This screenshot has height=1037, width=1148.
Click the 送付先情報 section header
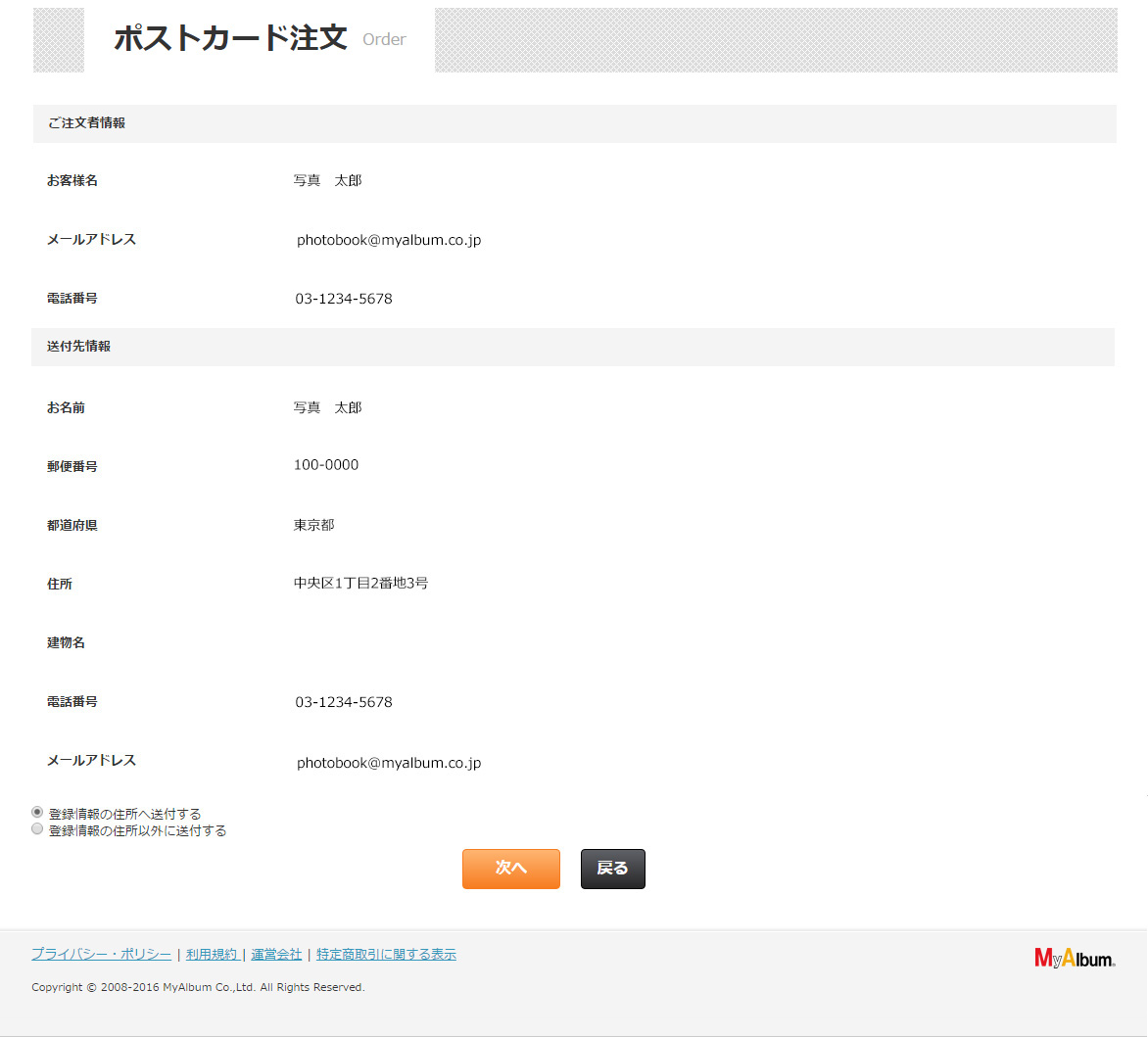click(x=78, y=347)
